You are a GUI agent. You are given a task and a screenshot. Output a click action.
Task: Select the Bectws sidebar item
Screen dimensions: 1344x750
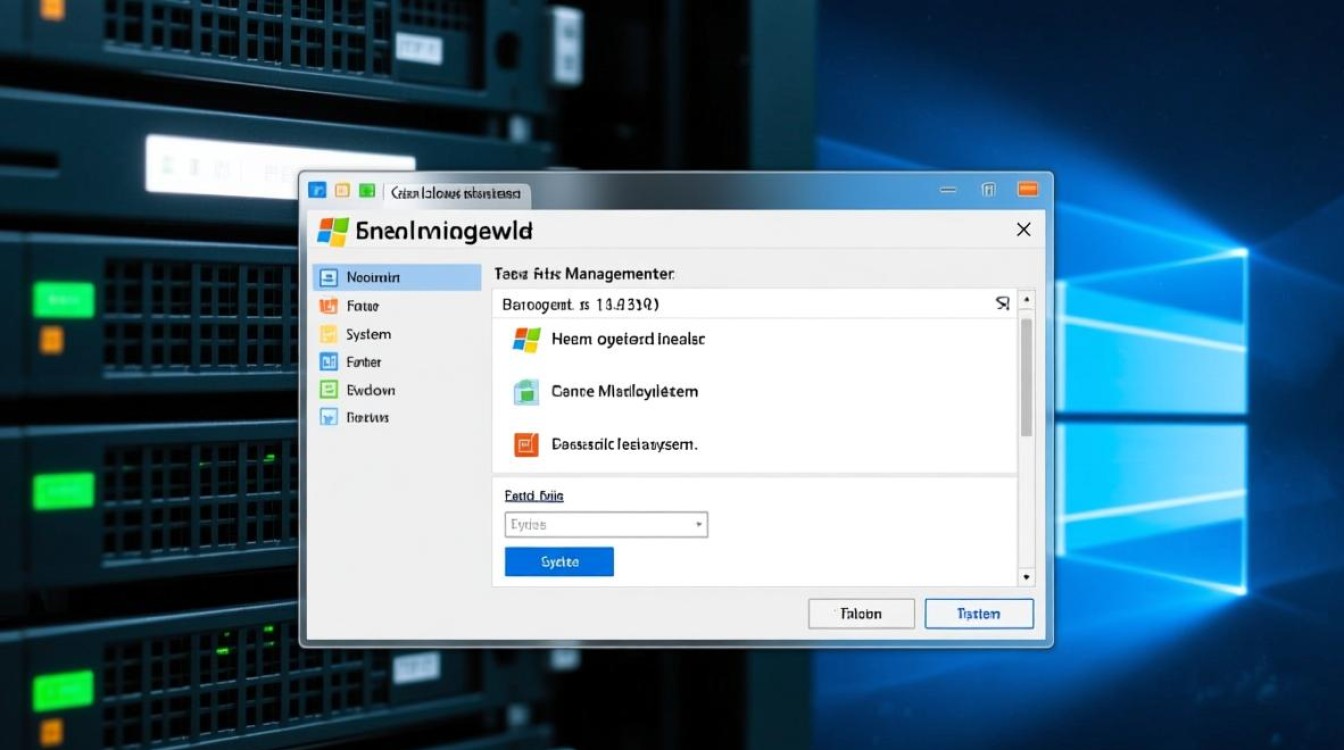367,418
